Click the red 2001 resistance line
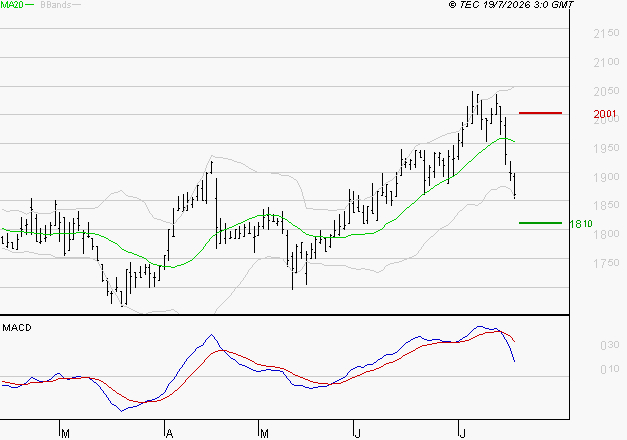627x440 pixels. (540, 113)
